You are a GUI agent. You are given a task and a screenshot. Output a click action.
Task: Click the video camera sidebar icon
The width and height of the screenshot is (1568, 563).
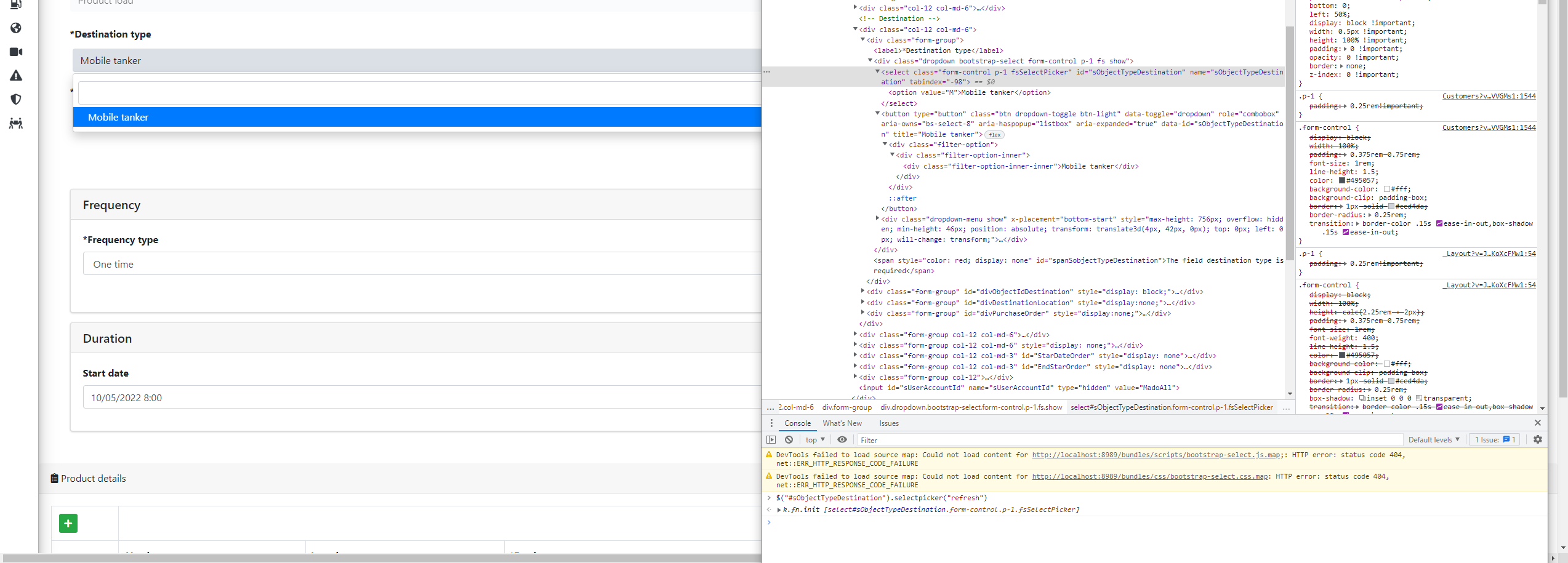coord(15,52)
